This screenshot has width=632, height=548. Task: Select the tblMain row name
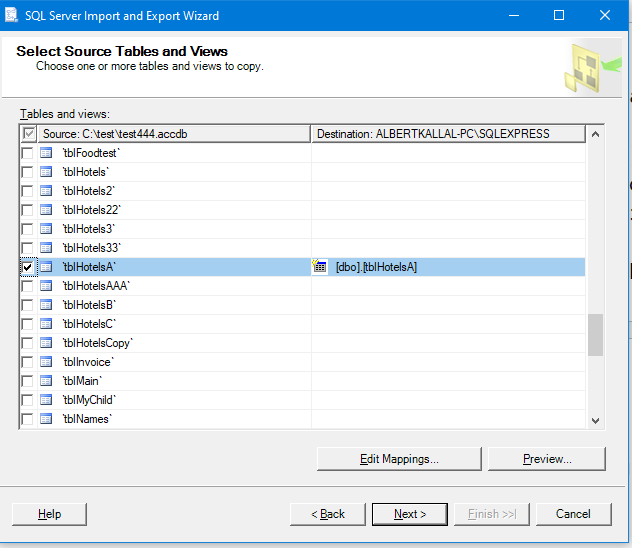(x=82, y=381)
